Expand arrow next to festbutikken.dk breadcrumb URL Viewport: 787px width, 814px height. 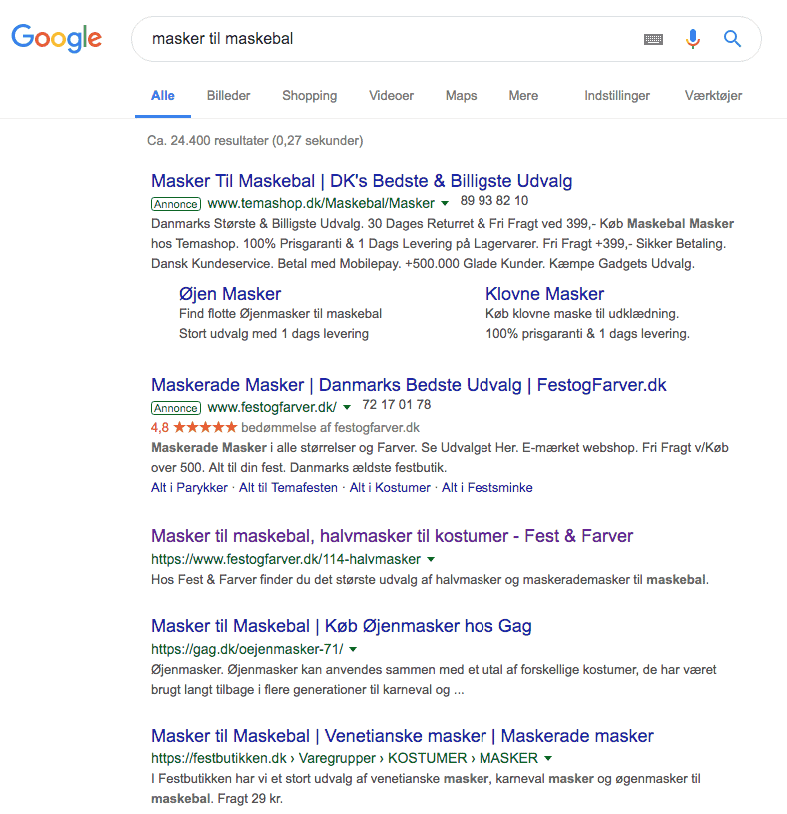548,758
